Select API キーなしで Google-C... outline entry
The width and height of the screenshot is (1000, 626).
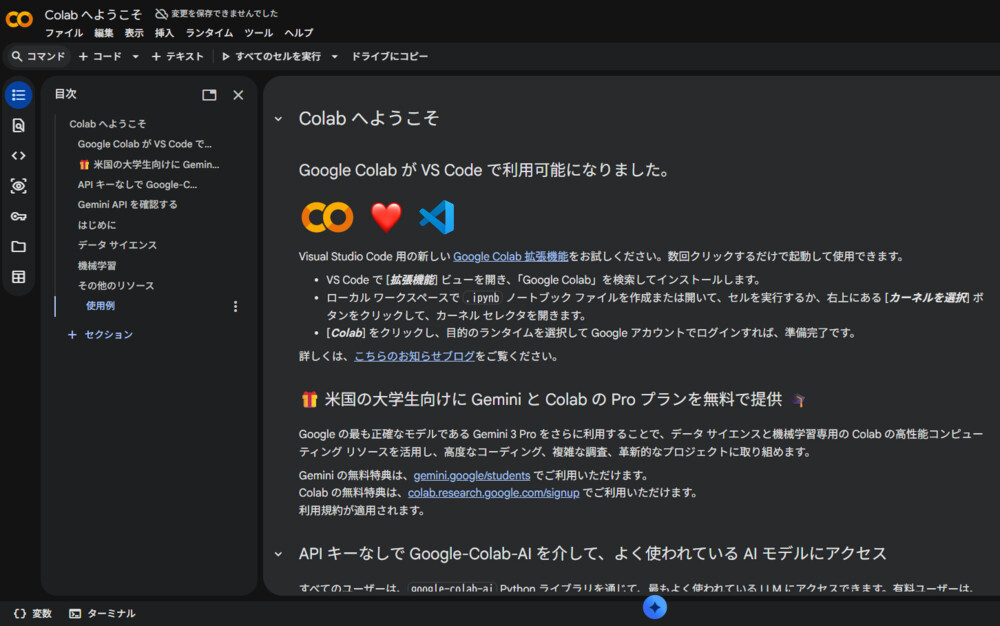pos(137,185)
